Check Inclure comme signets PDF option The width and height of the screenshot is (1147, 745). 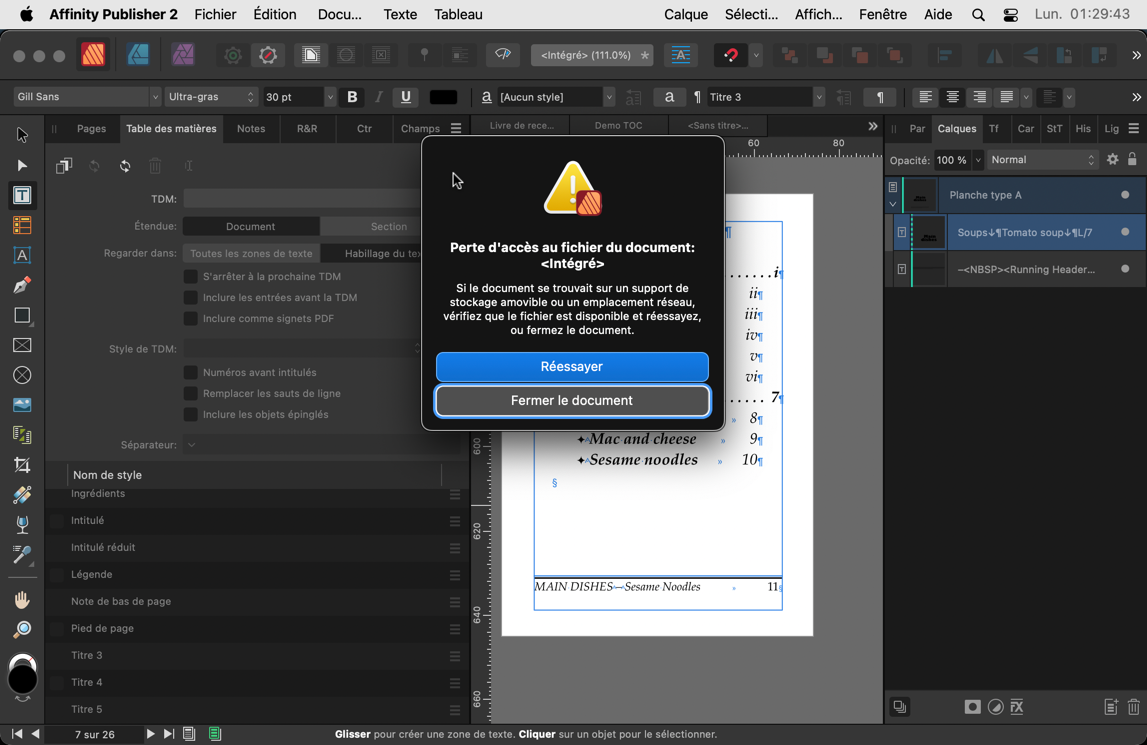click(x=190, y=318)
